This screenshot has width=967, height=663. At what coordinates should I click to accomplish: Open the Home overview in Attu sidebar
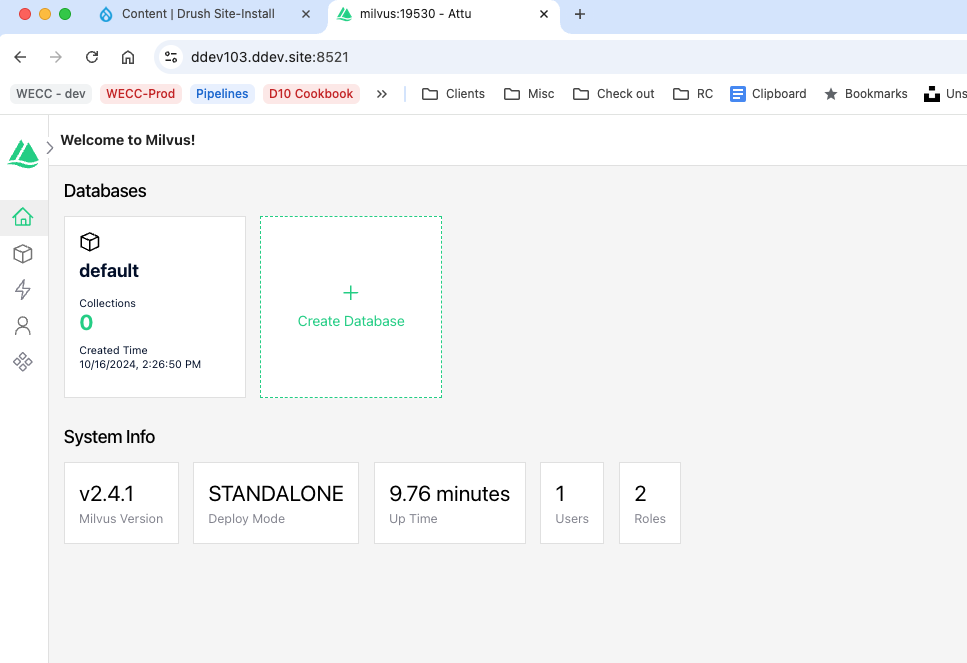(23, 217)
